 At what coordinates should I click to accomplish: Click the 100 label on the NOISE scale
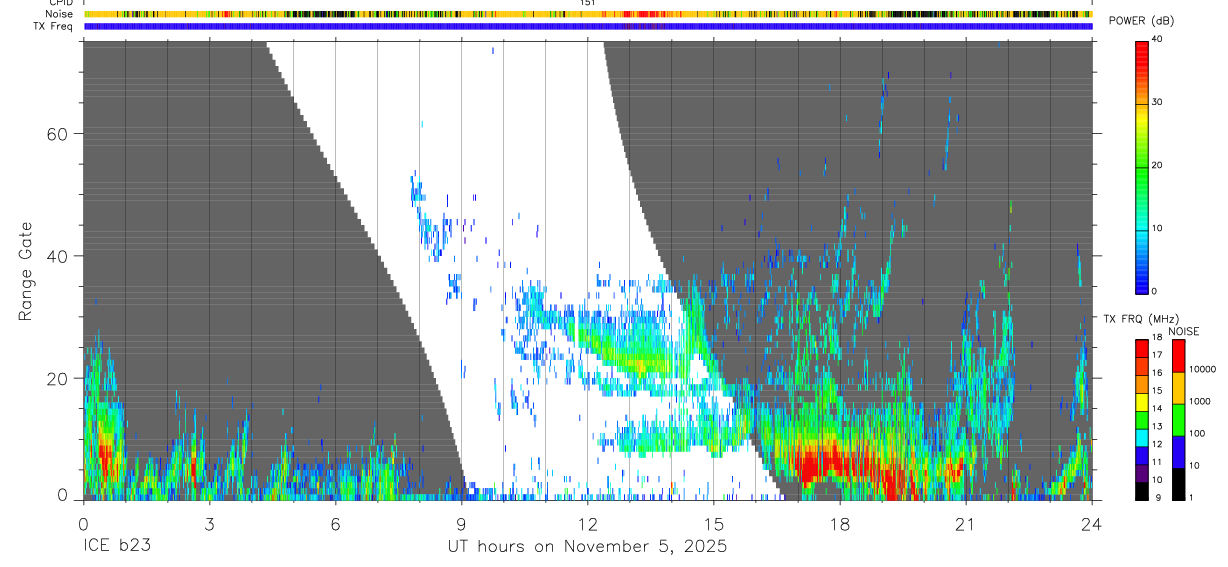1197,433
